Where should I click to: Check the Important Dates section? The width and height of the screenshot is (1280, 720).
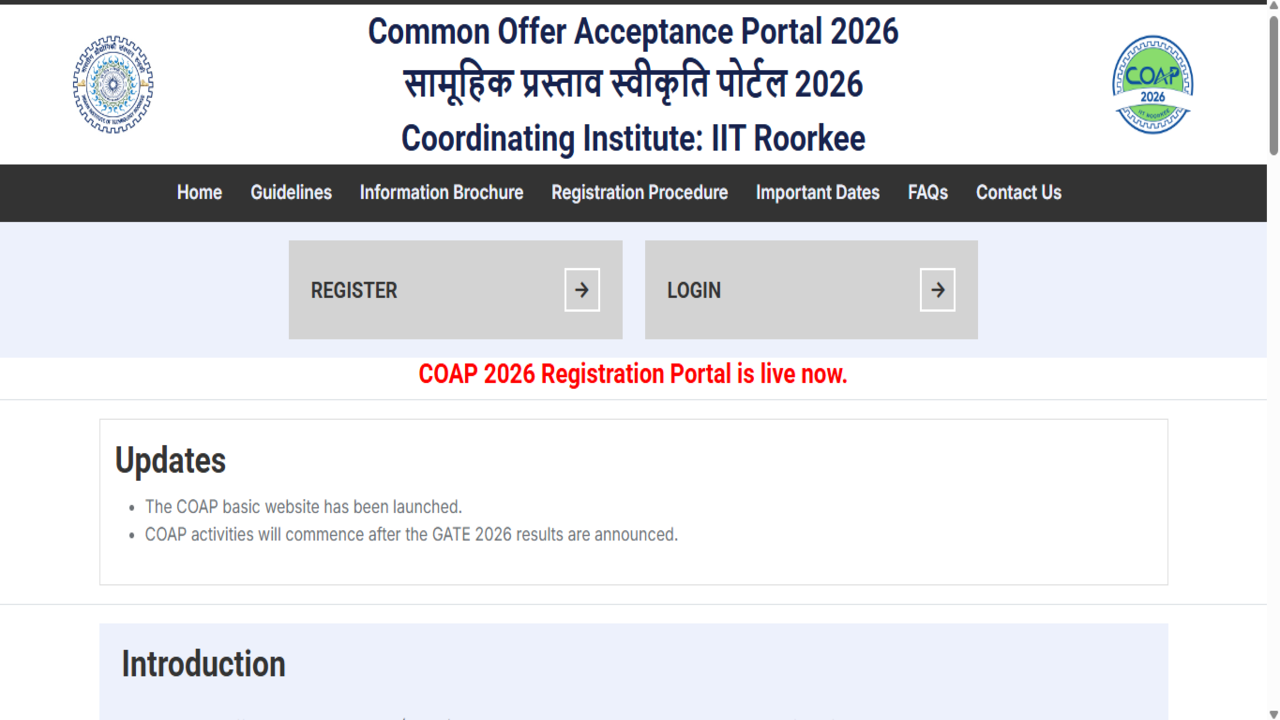(818, 193)
